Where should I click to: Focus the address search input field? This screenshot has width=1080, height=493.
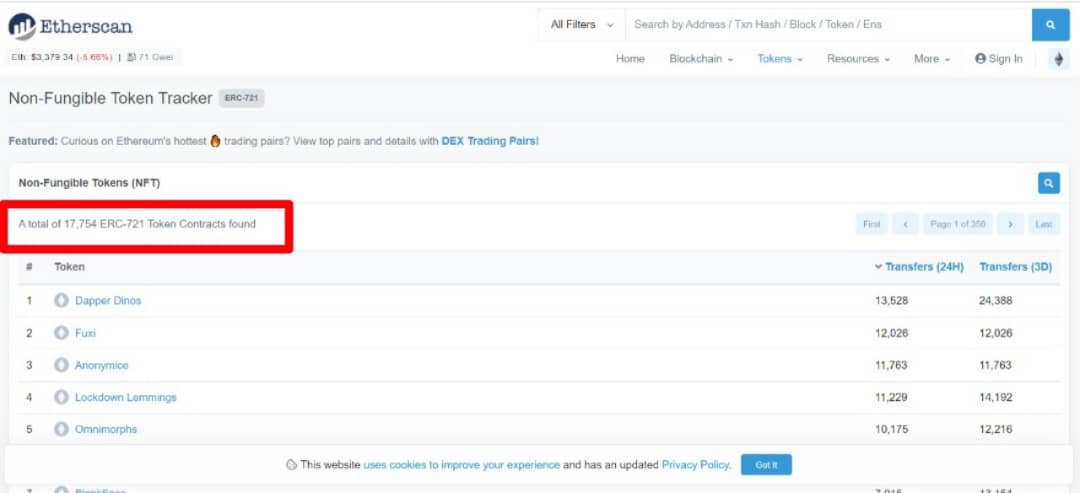(x=828, y=25)
